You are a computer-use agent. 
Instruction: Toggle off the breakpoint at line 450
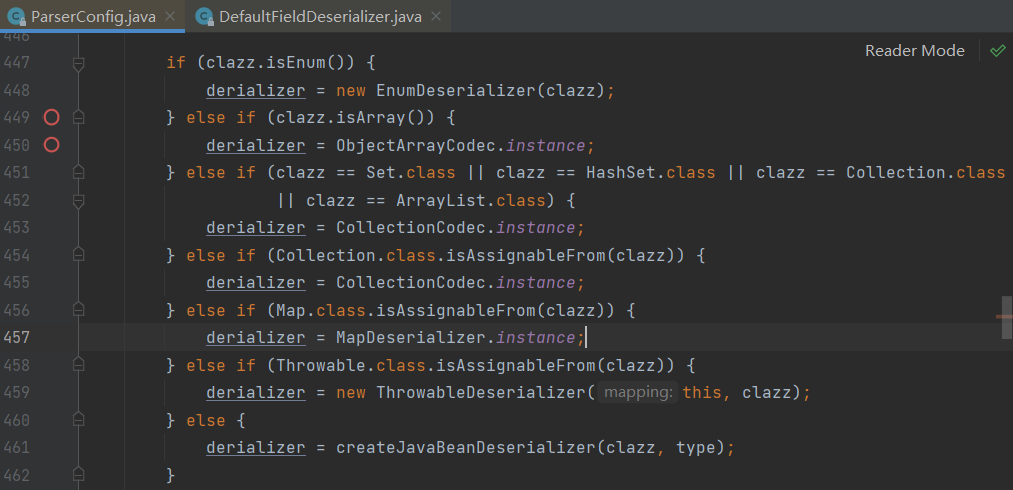[x=52, y=145]
